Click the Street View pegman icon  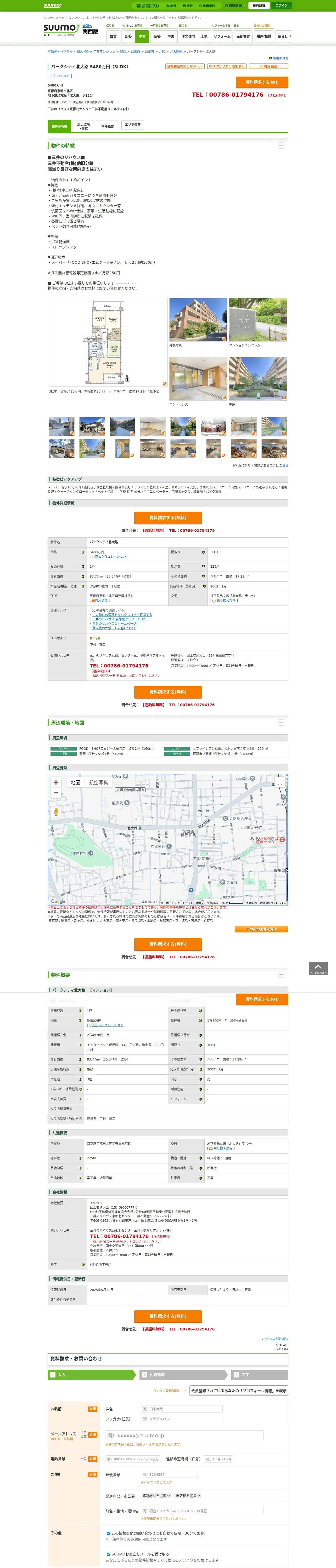(x=56, y=811)
